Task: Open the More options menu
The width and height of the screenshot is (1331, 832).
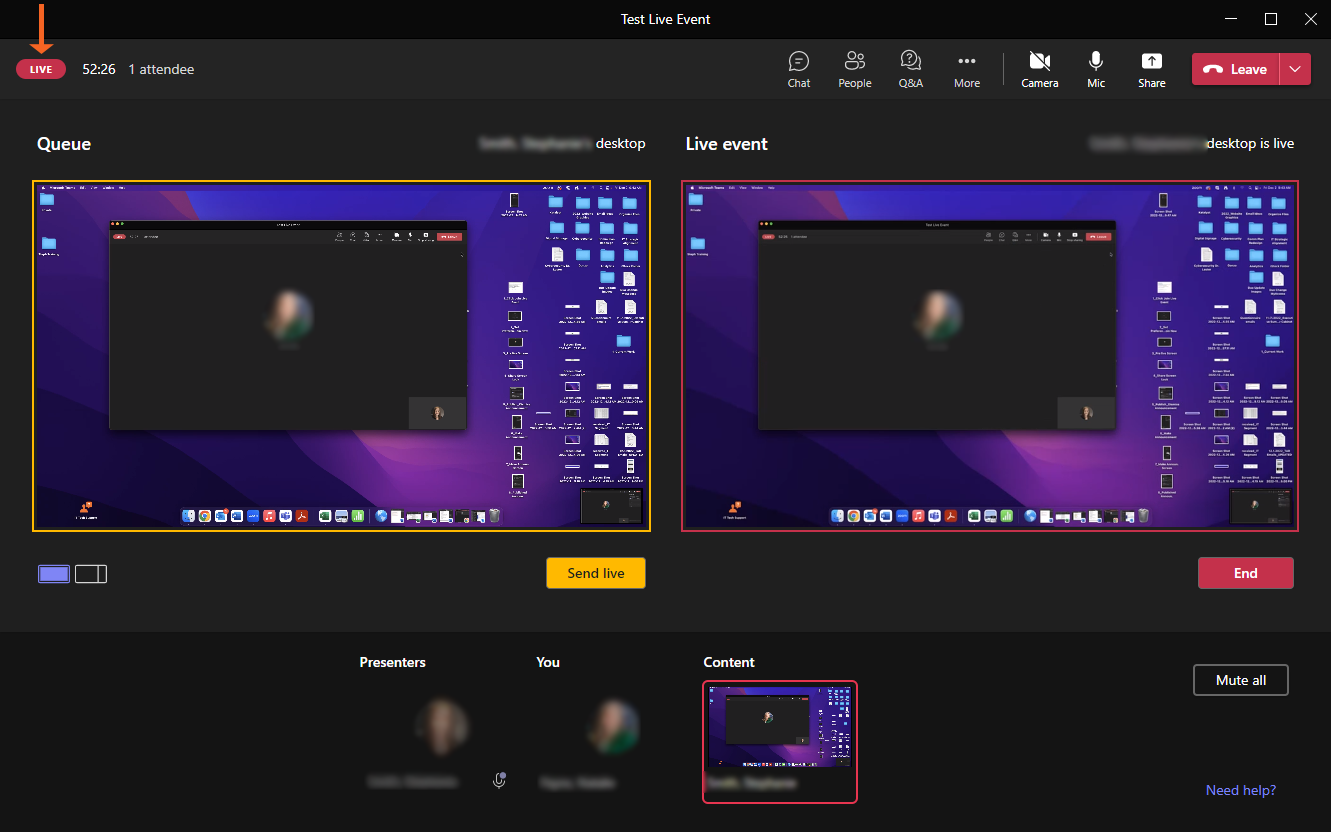Action: click(966, 70)
